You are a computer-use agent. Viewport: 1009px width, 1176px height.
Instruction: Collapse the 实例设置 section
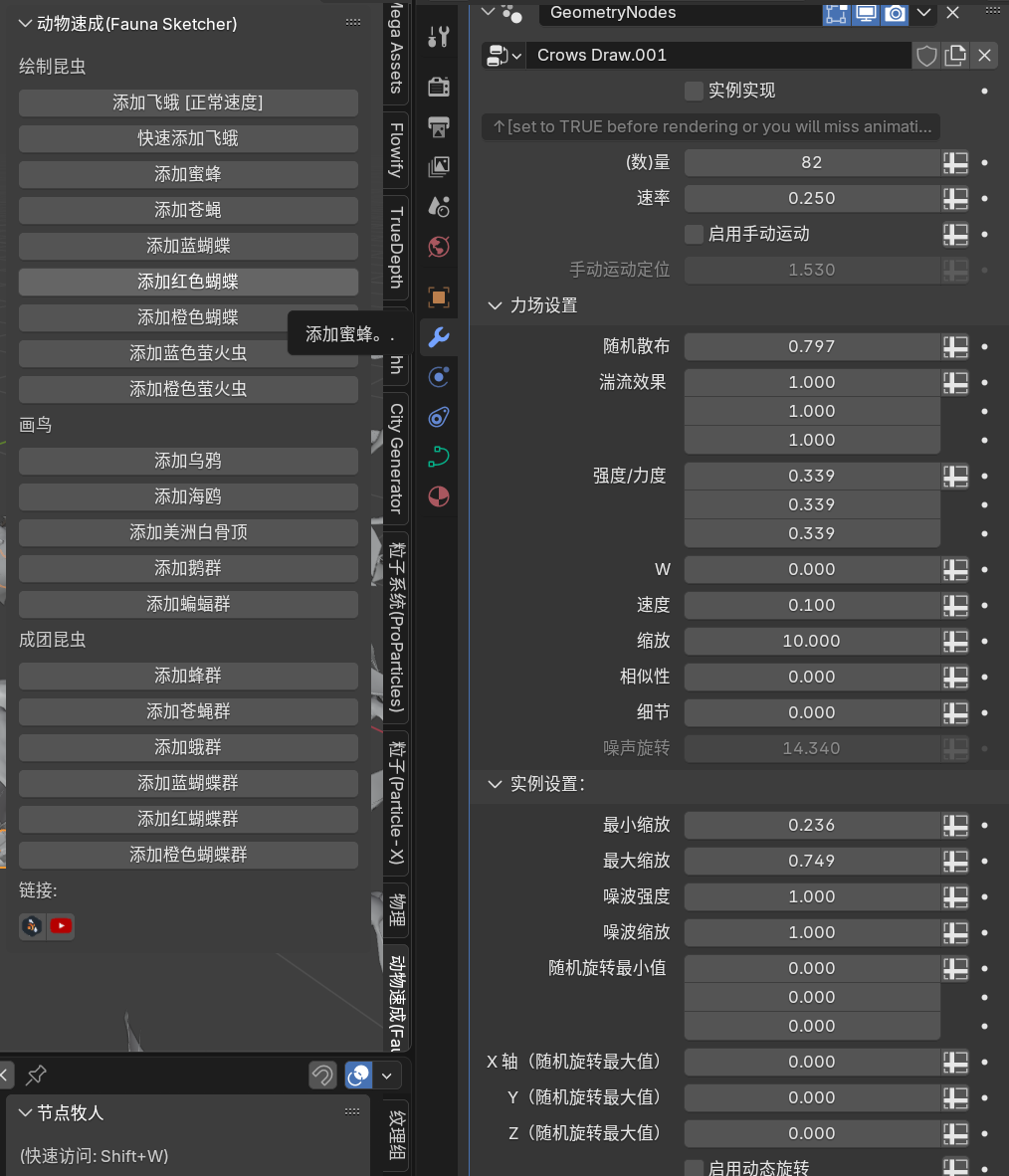(x=495, y=784)
